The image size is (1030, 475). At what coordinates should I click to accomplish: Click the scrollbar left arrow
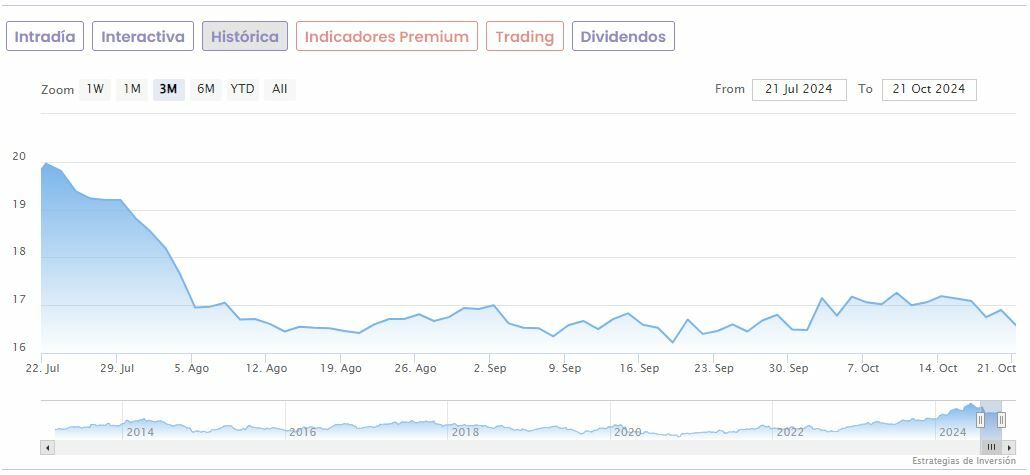(47, 447)
